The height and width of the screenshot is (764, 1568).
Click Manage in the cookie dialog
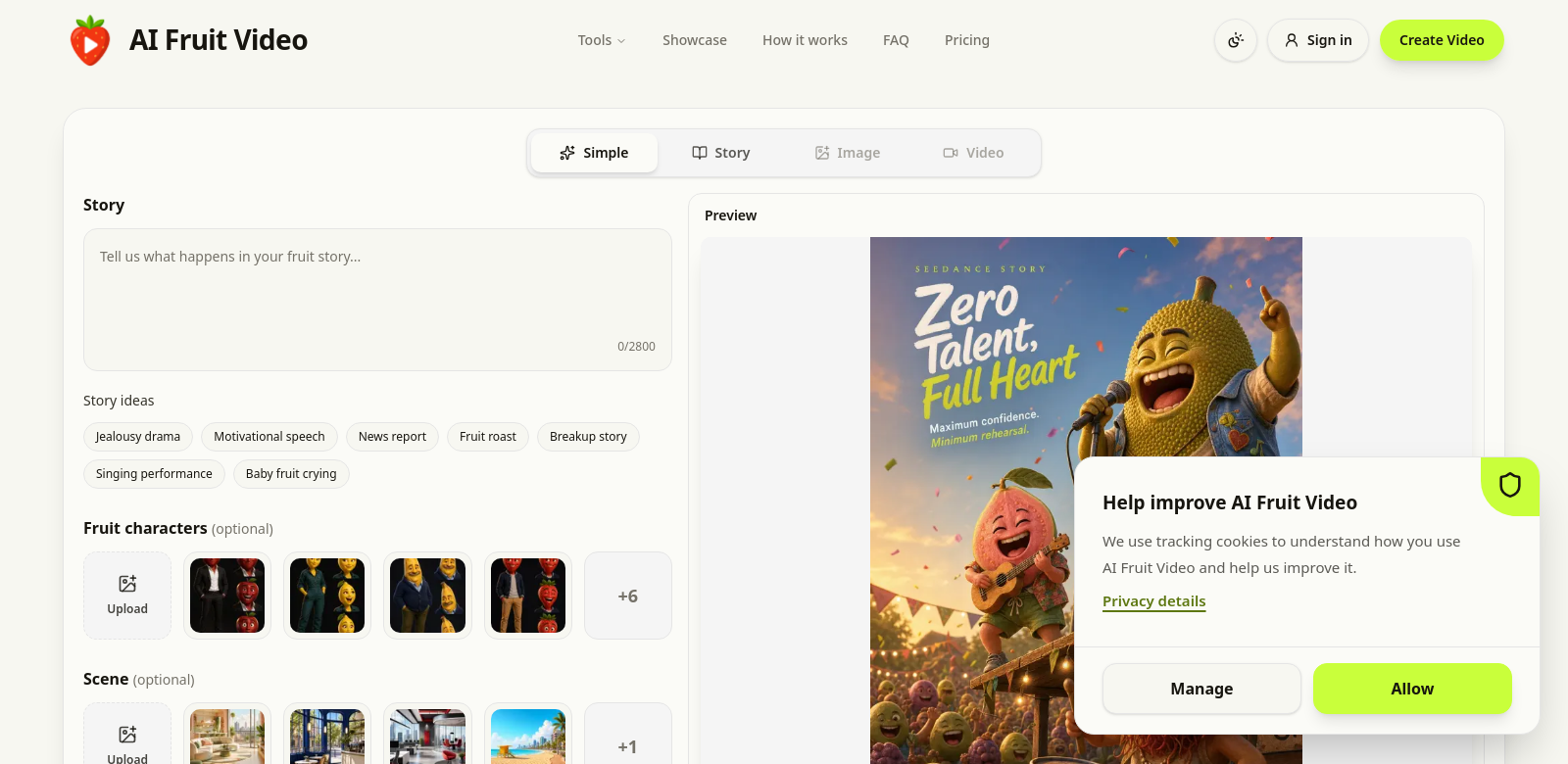[x=1201, y=689]
